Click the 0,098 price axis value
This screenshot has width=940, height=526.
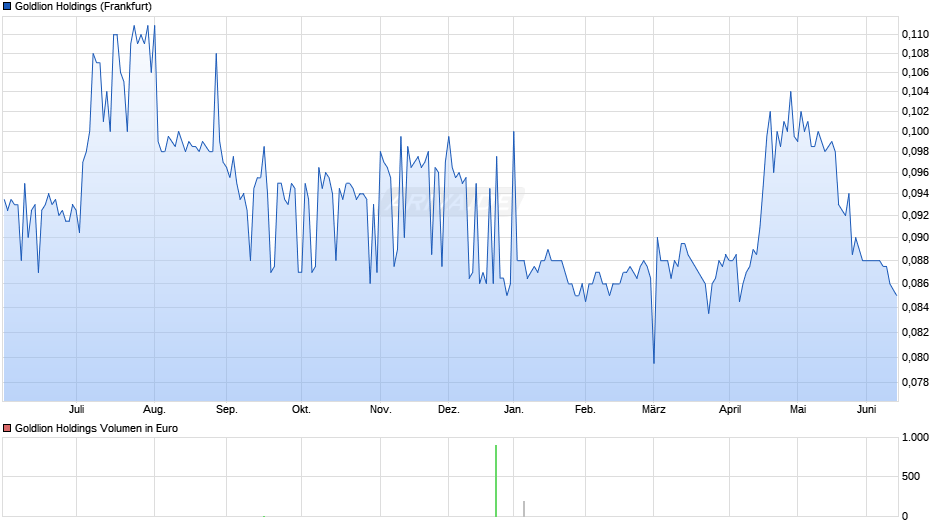click(915, 152)
